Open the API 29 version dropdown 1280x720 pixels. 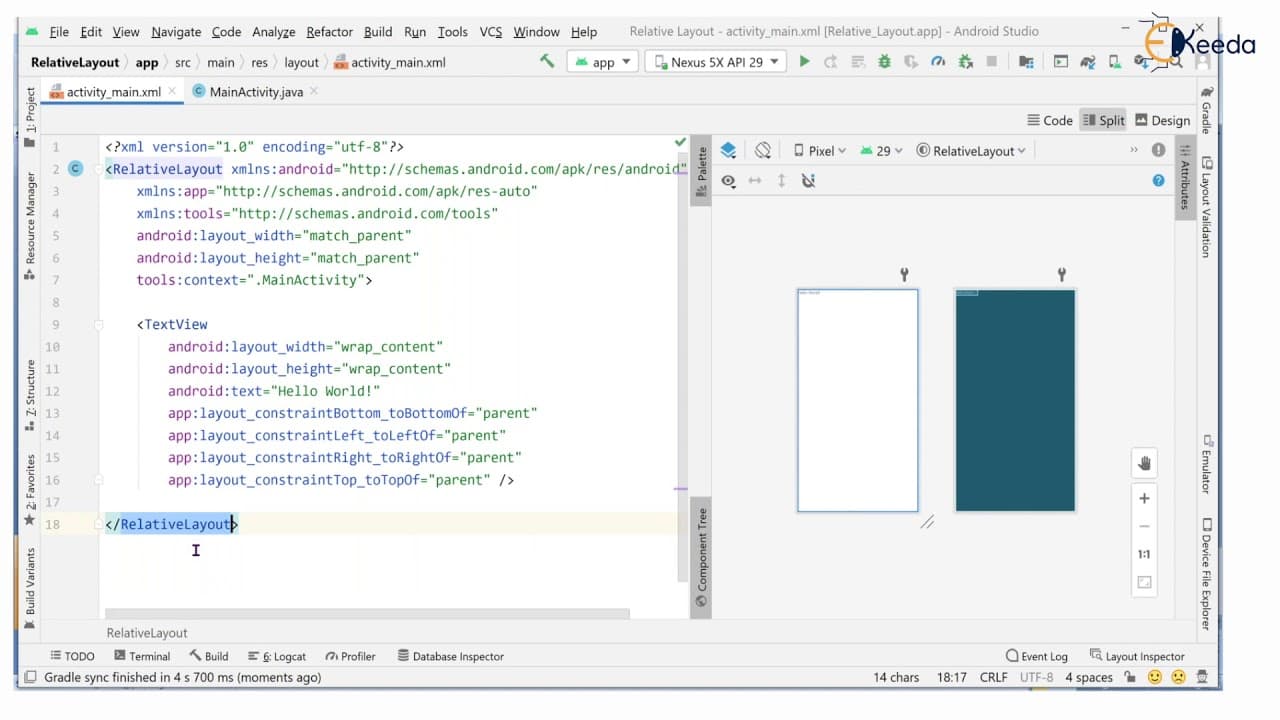tap(881, 151)
